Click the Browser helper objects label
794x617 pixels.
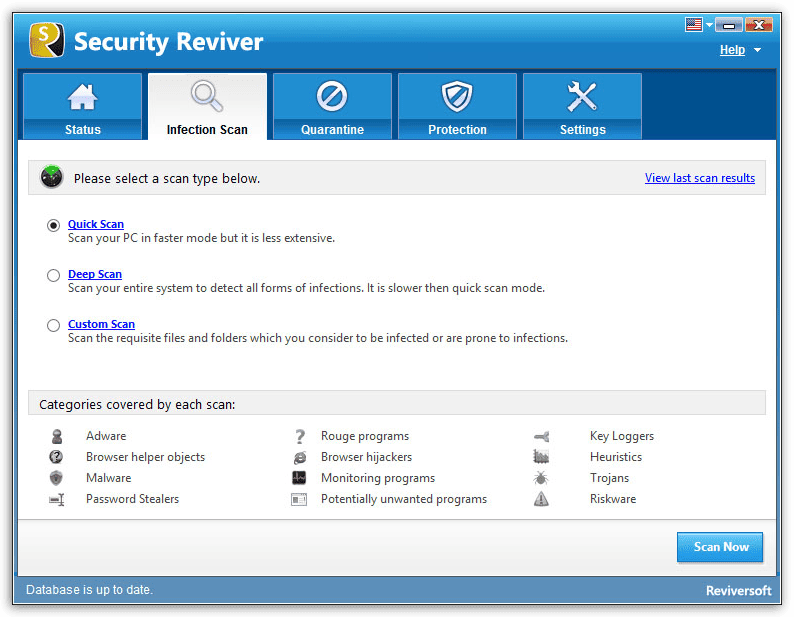[145, 457]
